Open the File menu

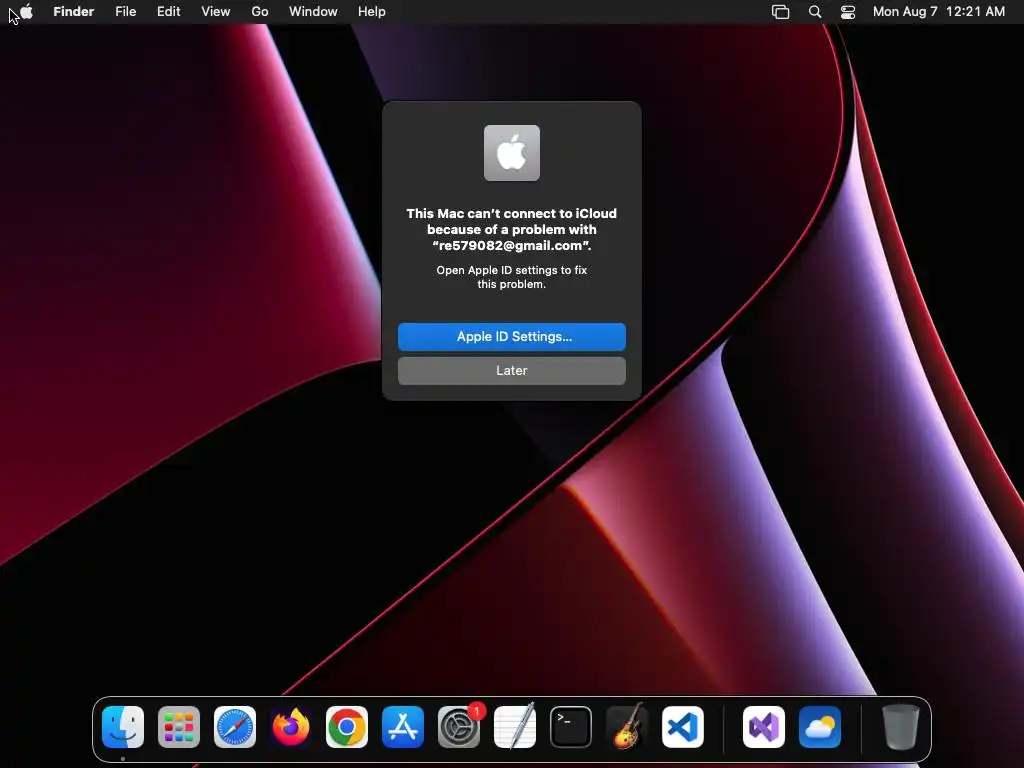(125, 12)
